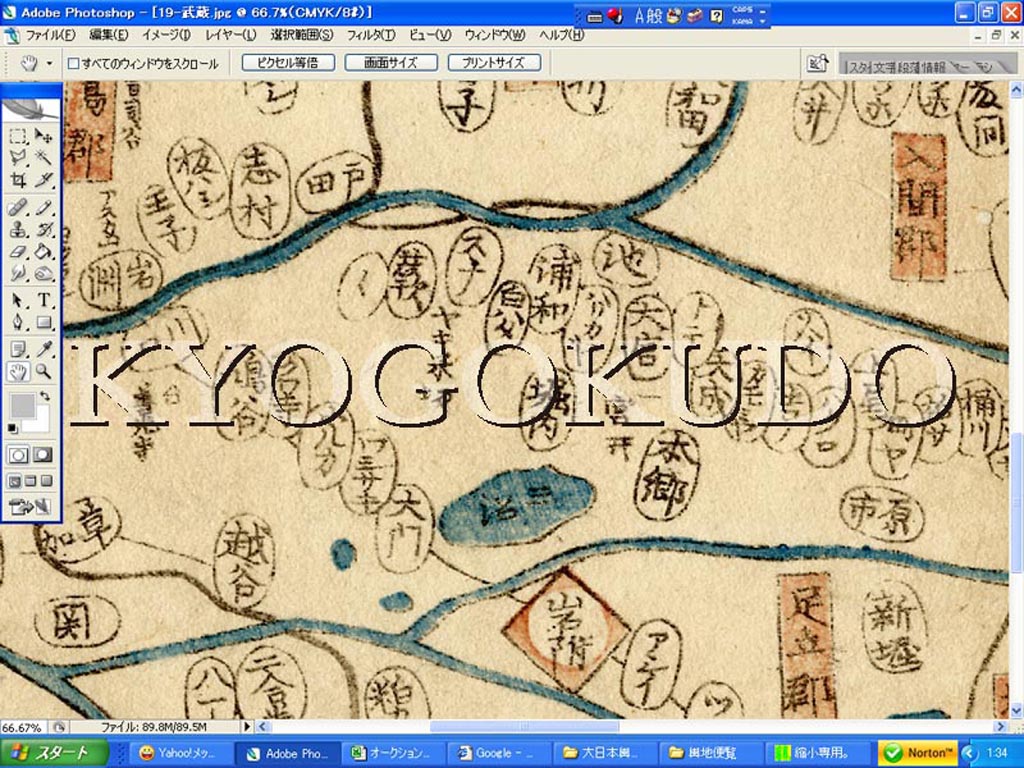Select the Sponge tool

click(43, 273)
